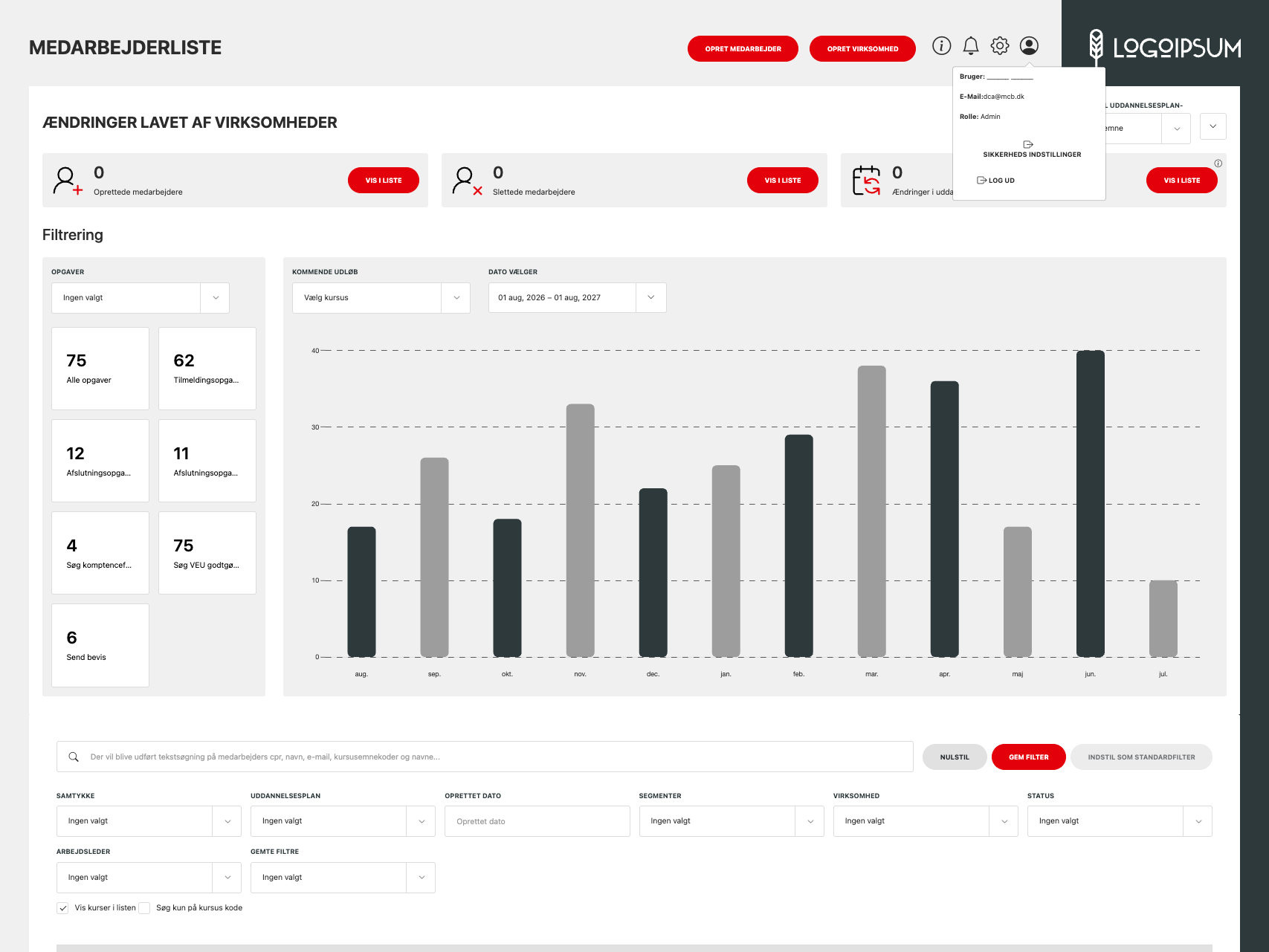The width and height of the screenshot is (1269, 952).
Task: Click the search magnifier icon
Action: (74, 757)
